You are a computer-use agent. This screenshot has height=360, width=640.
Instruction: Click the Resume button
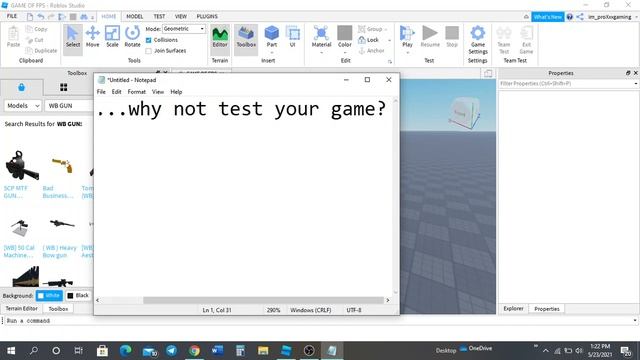pos(430,37)
